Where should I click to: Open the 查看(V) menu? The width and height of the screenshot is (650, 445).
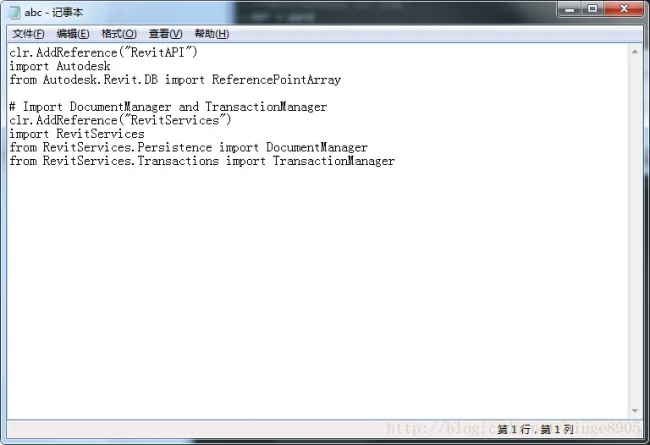pyautogui.click(x=165, y=34)
